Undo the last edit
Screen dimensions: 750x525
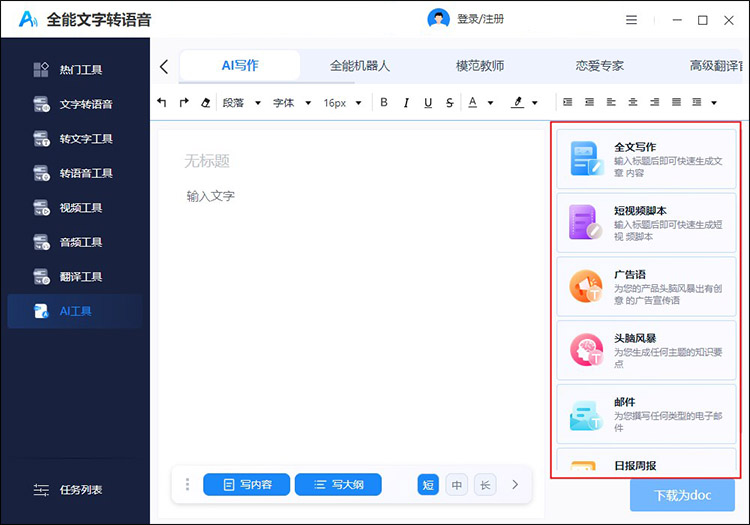point(162,102)
